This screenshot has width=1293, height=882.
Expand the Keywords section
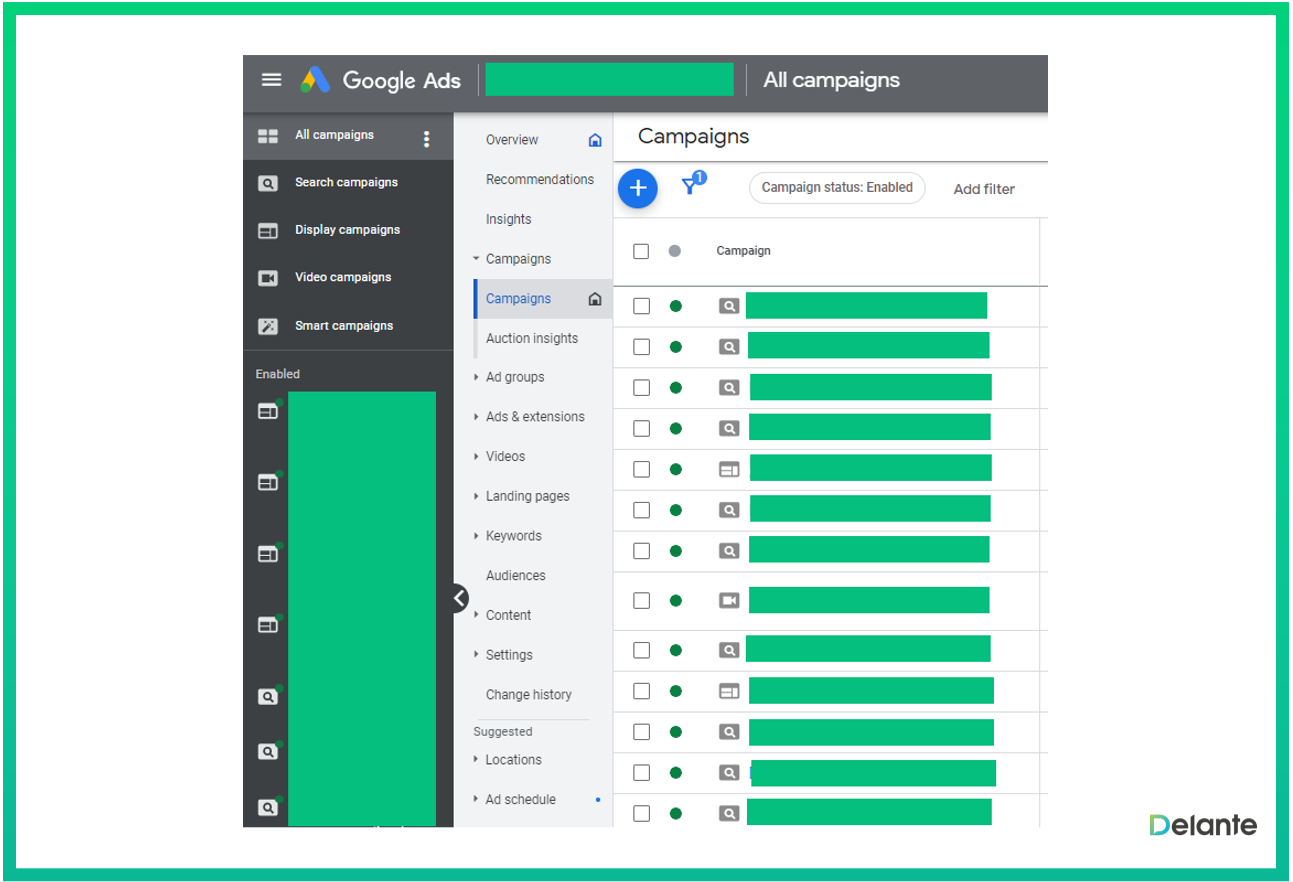click(477, 536)
